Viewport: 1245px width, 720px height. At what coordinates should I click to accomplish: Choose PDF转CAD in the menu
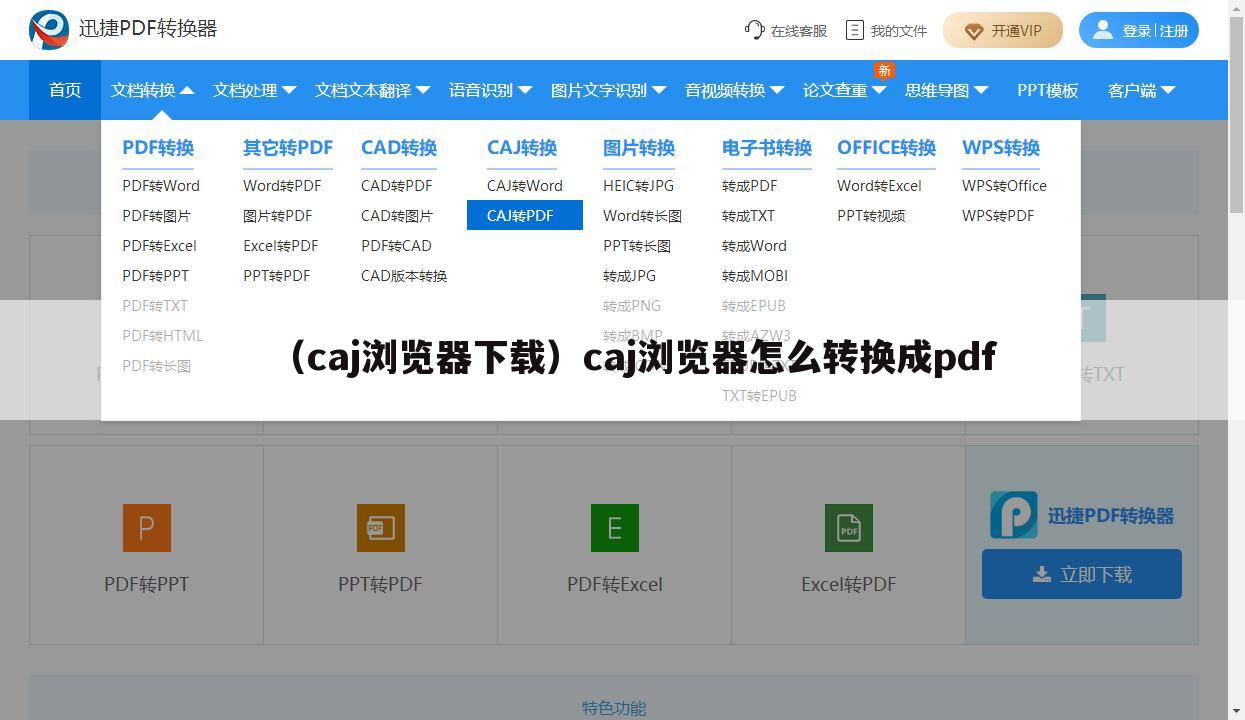coord(396,245)
